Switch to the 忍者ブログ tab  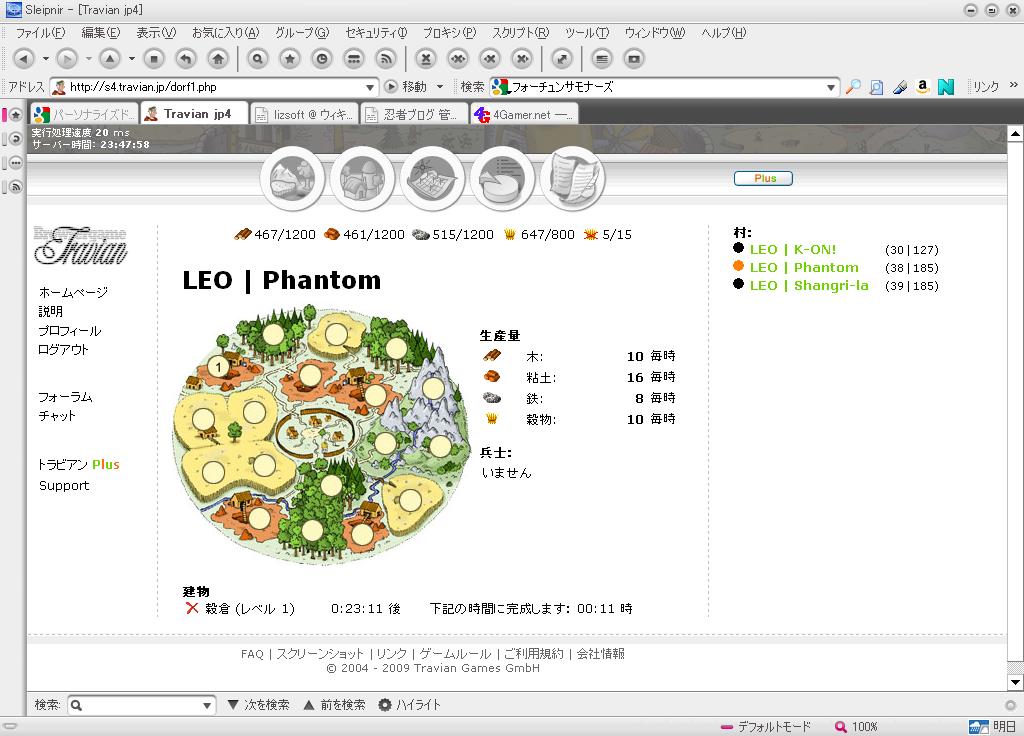414,114
